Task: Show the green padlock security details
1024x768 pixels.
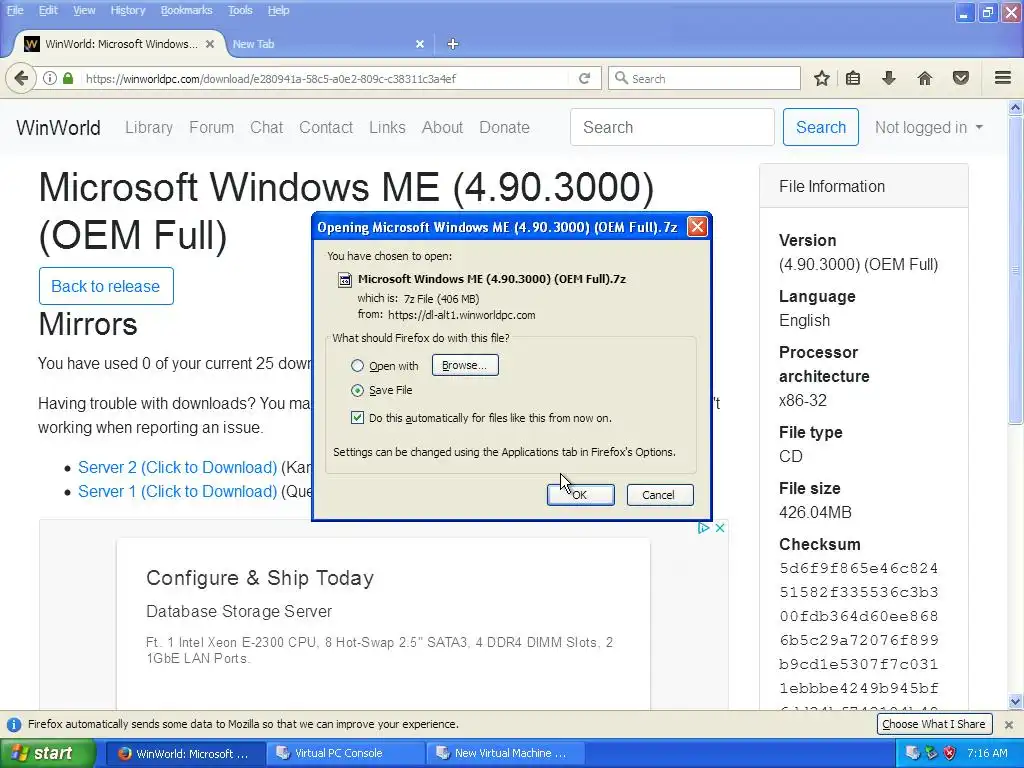Action: pos(68,78)
